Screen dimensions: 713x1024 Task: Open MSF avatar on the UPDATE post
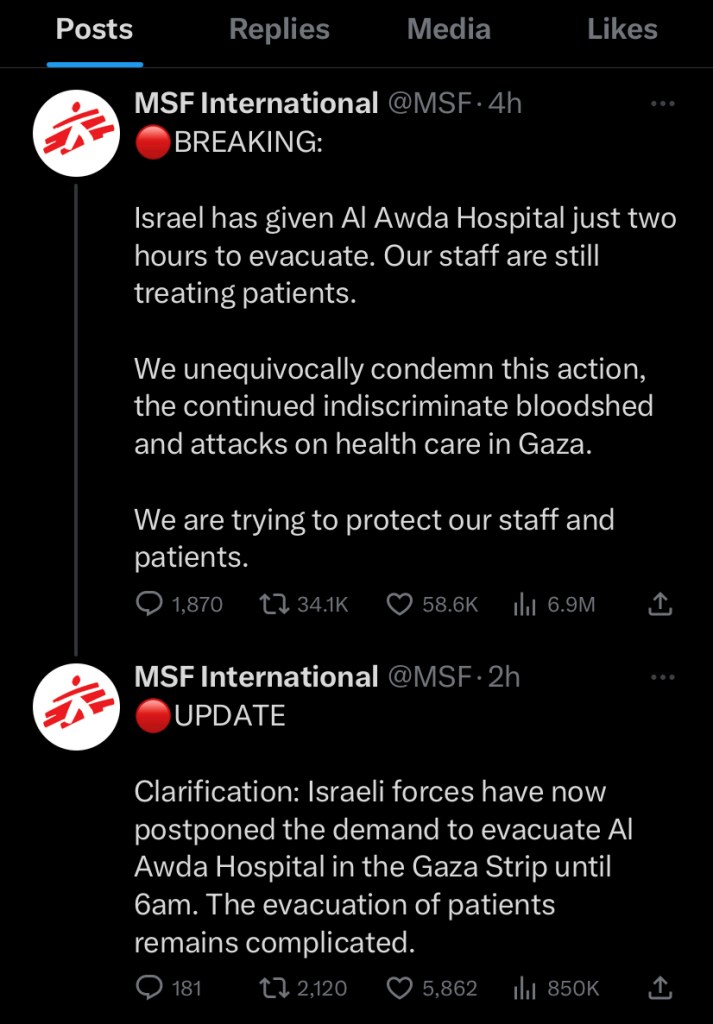click(76, 707)
